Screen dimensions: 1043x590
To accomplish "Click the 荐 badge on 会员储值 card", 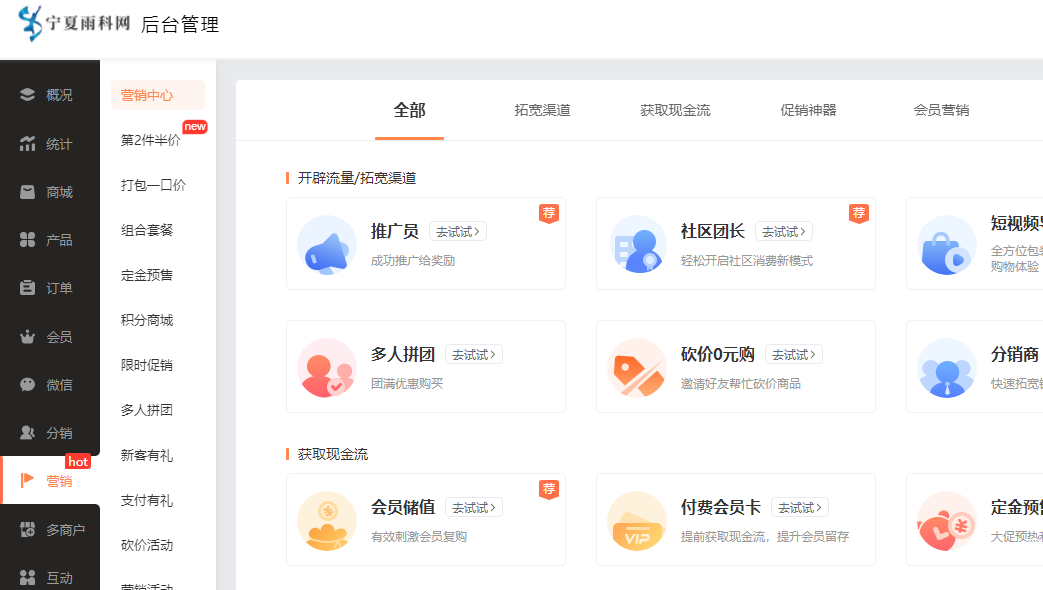I will tap(549, 490).
